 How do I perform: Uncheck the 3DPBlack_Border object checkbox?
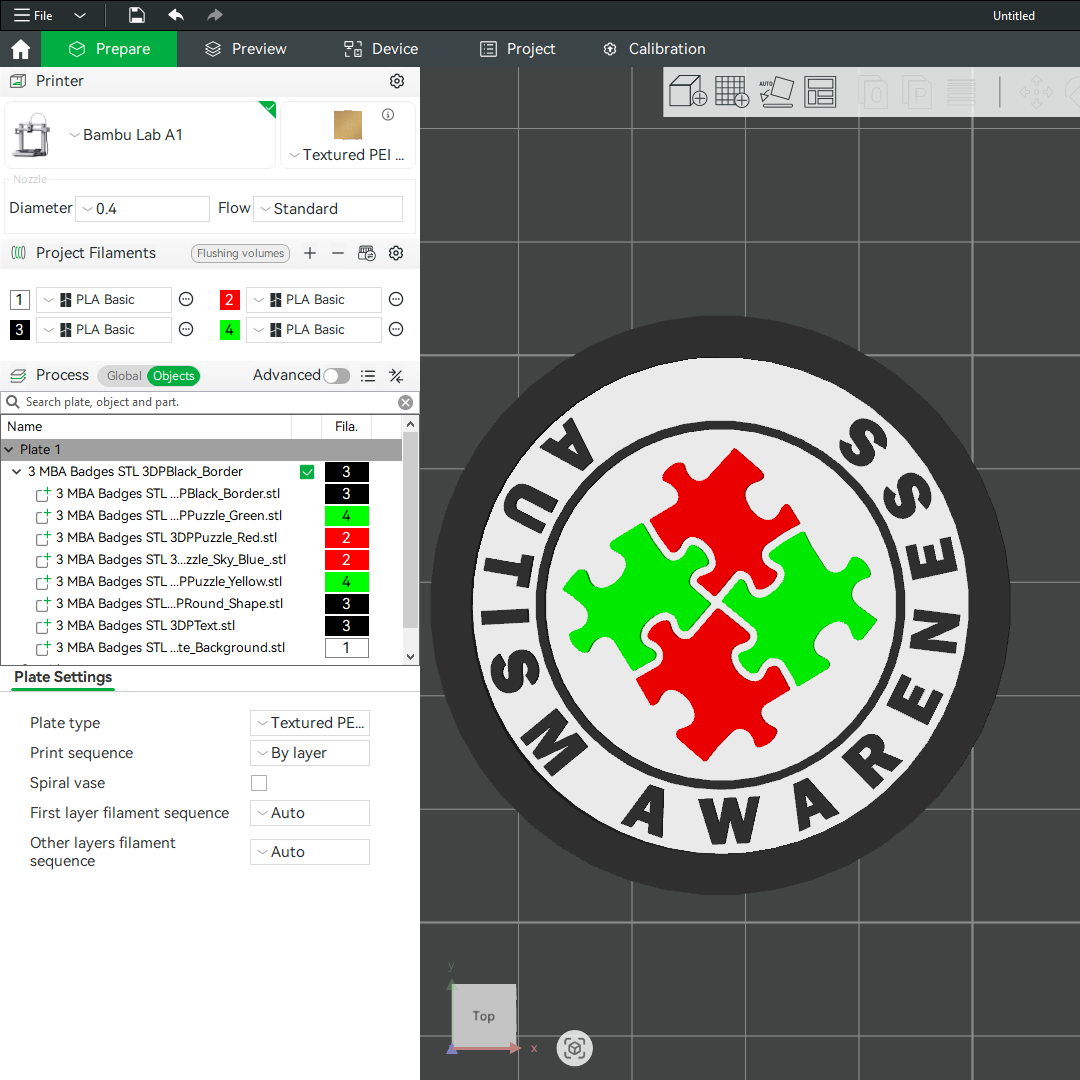pos(307,472)
